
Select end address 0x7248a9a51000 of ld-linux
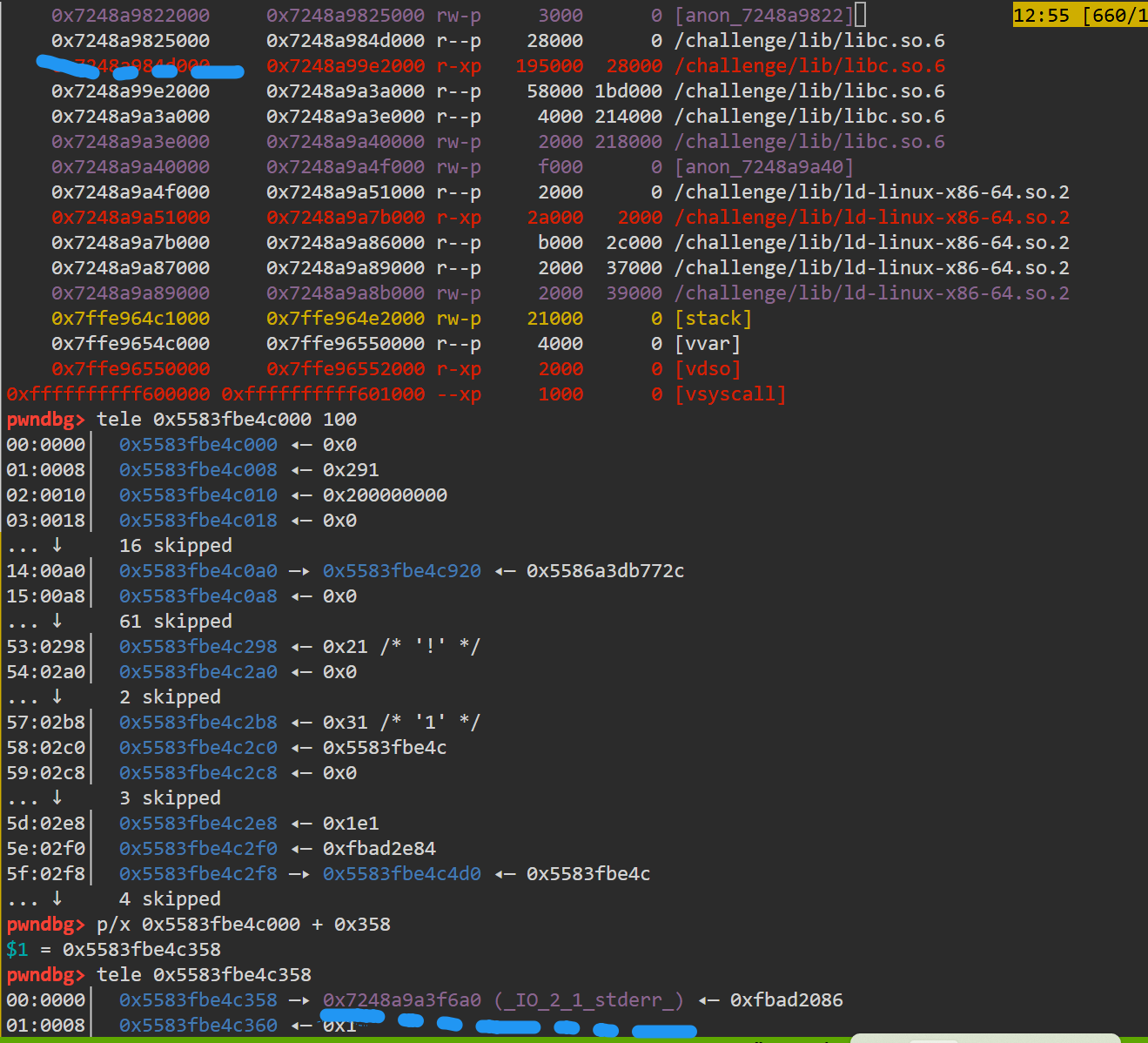pyautogui.click(x=346, y=192)
